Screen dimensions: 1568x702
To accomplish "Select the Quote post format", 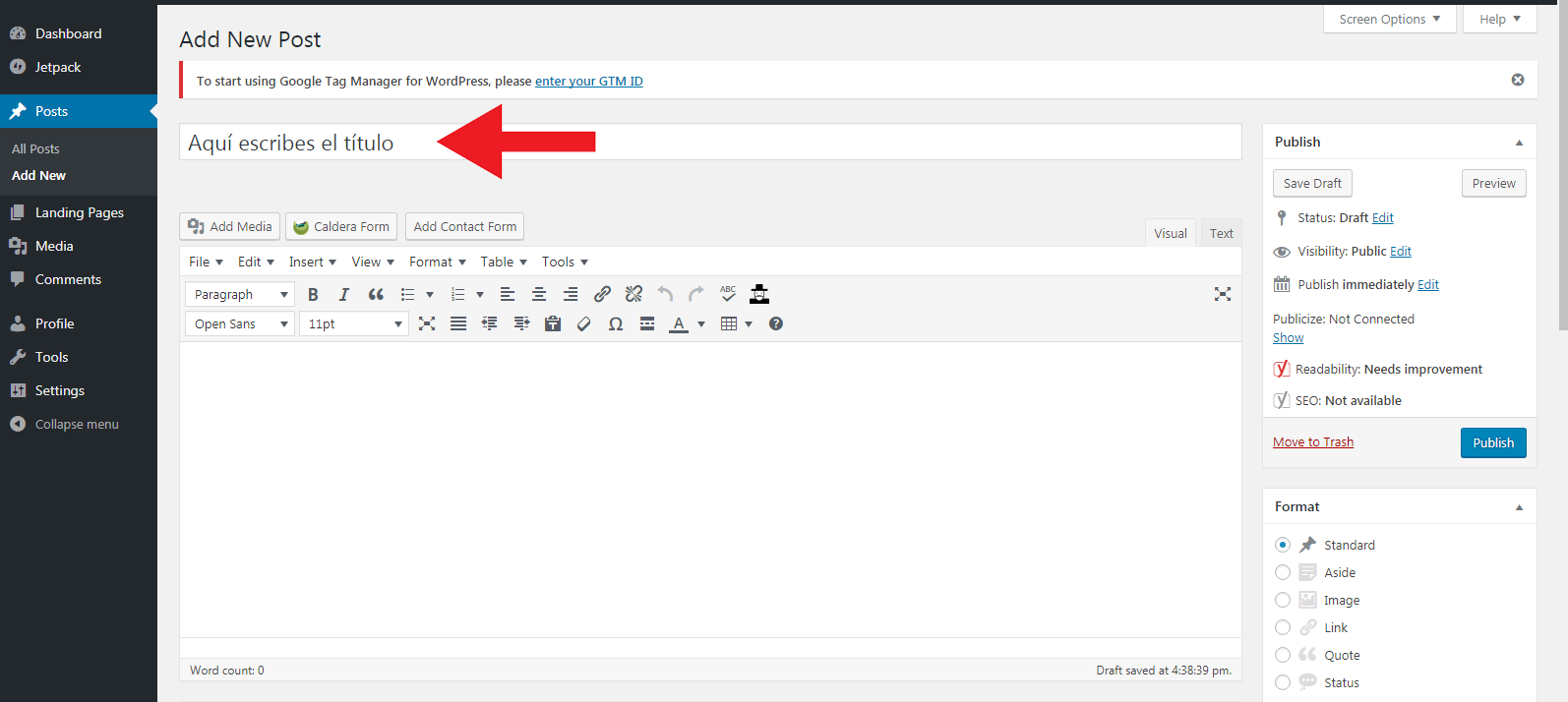I will [1283, 655].
